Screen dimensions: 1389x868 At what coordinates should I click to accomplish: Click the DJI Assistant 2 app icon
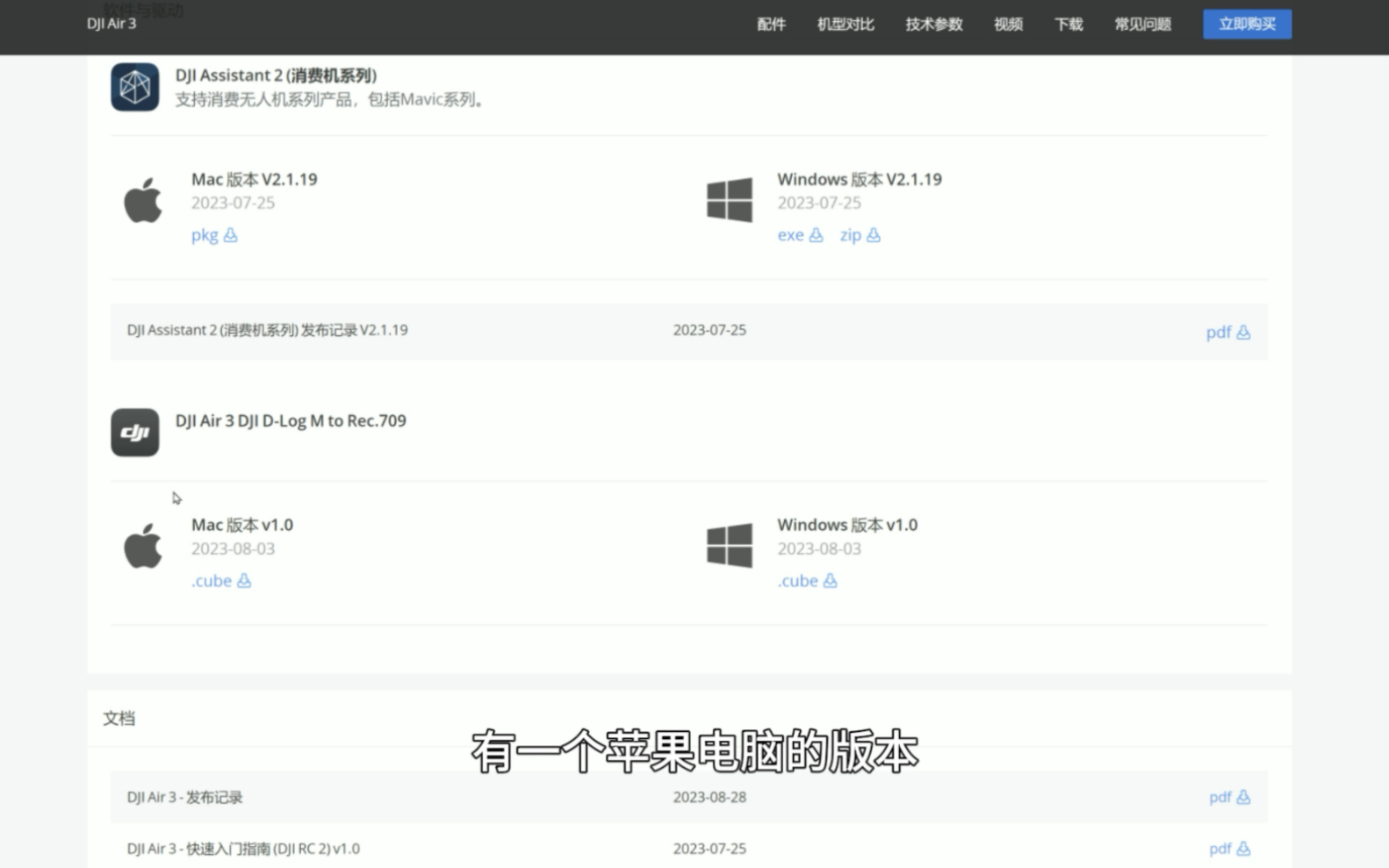click(x=134, y=87)
